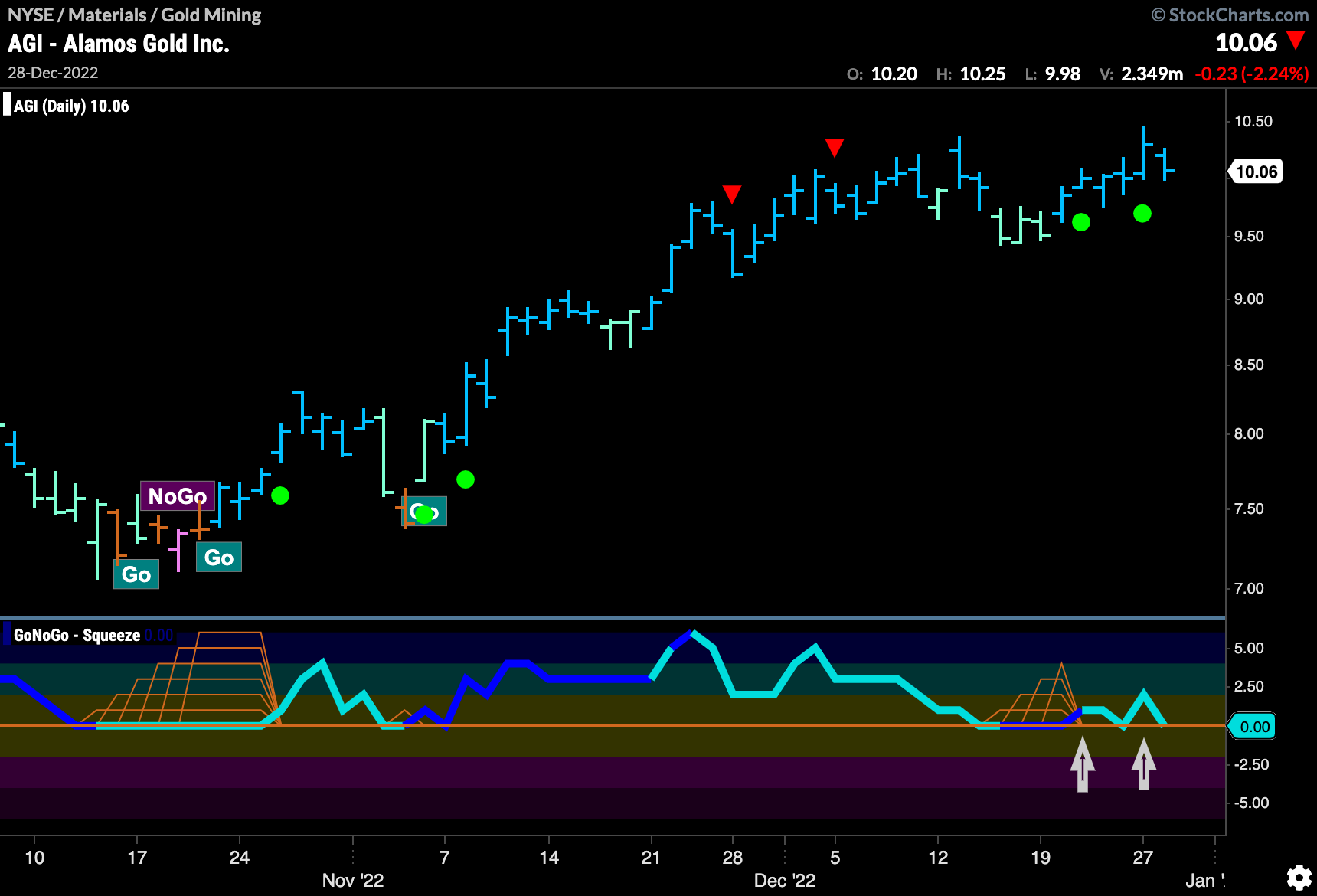This screenshot has height=896, width=1317.
Task: Click the purple NoGo label
Action: point(177,496)
